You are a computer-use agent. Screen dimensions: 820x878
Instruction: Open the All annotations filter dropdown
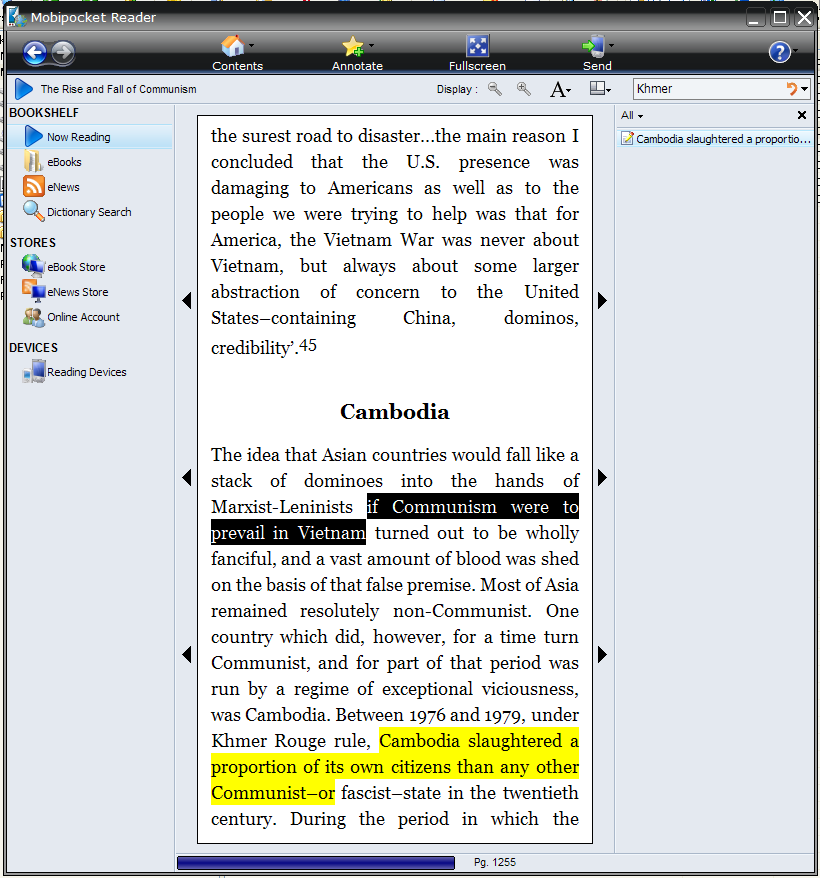[x=632, y=115]
